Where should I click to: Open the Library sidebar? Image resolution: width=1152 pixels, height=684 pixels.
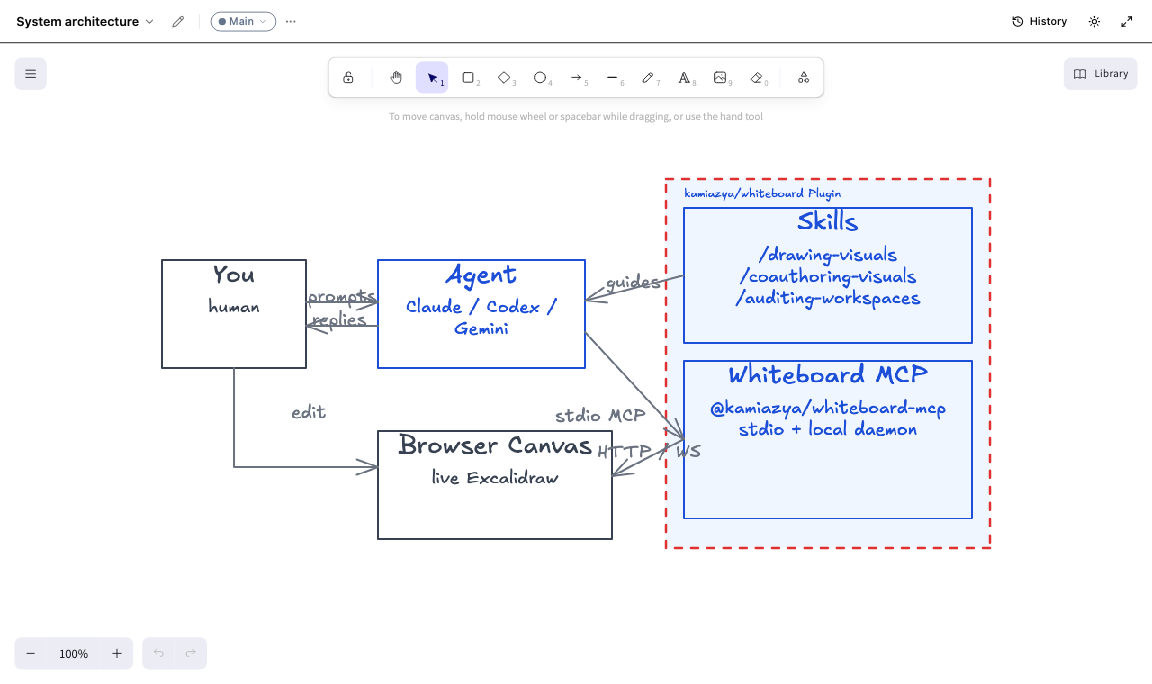(1101, 74)
